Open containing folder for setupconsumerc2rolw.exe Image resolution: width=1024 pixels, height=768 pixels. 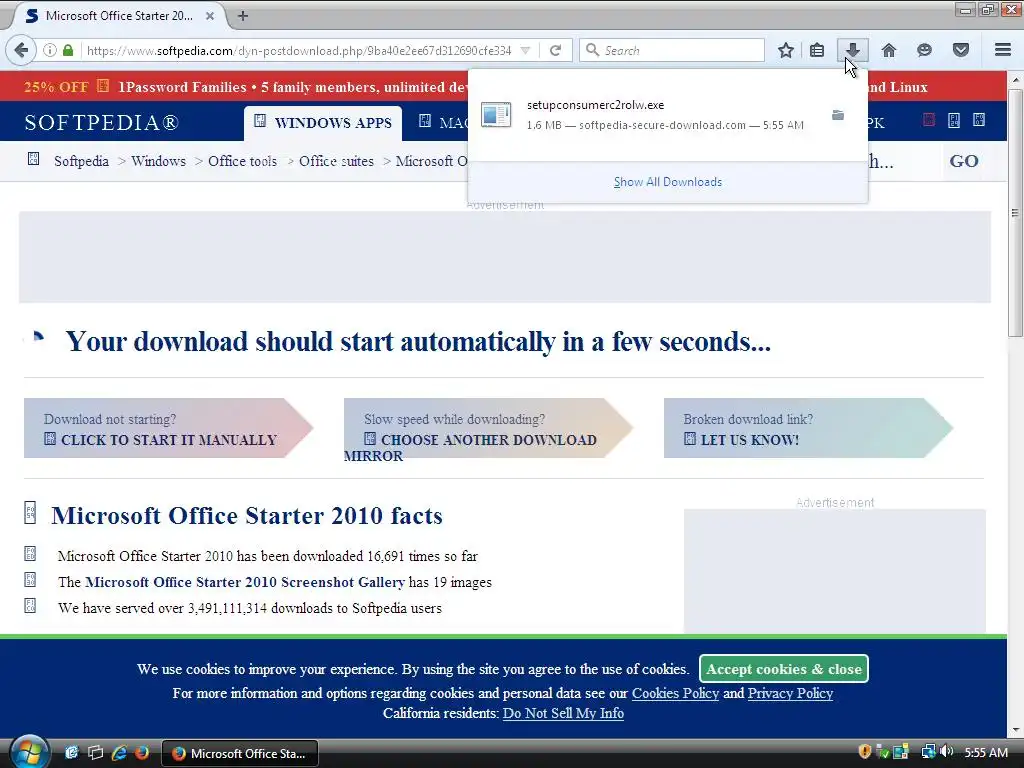(838, 115)
